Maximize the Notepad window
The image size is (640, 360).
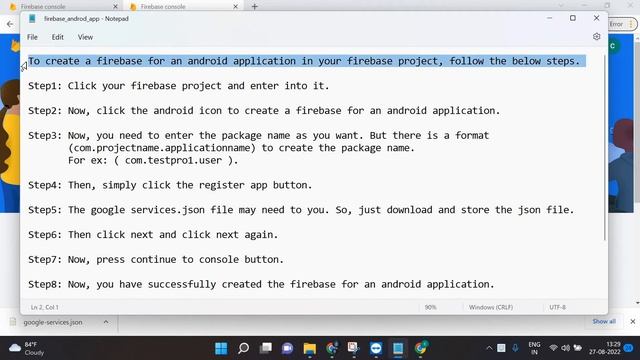pyautogui.click(x=573, y=18)
